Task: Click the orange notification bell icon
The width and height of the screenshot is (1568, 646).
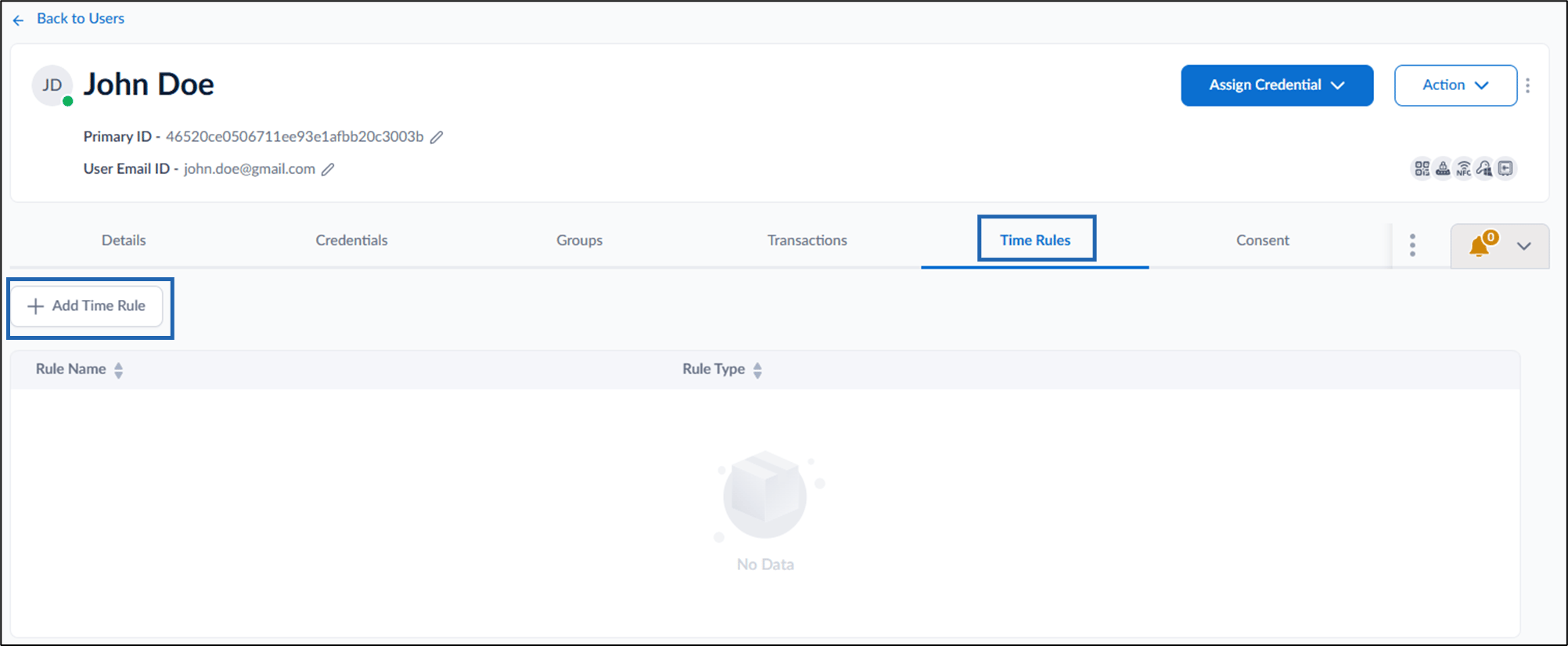Action: coord(1479,246)
